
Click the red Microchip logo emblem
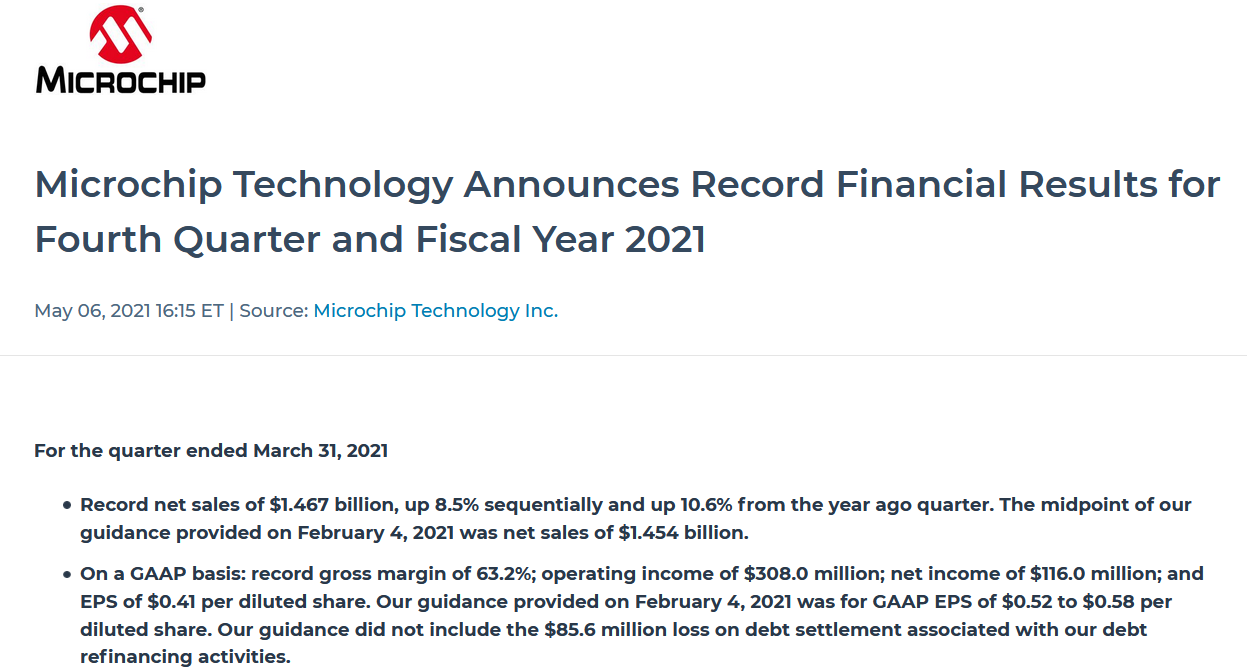(x=120, y=35)
